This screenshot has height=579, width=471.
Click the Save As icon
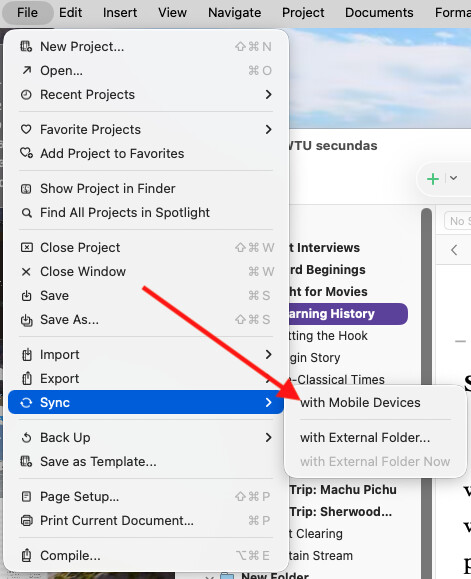(26, 320)
